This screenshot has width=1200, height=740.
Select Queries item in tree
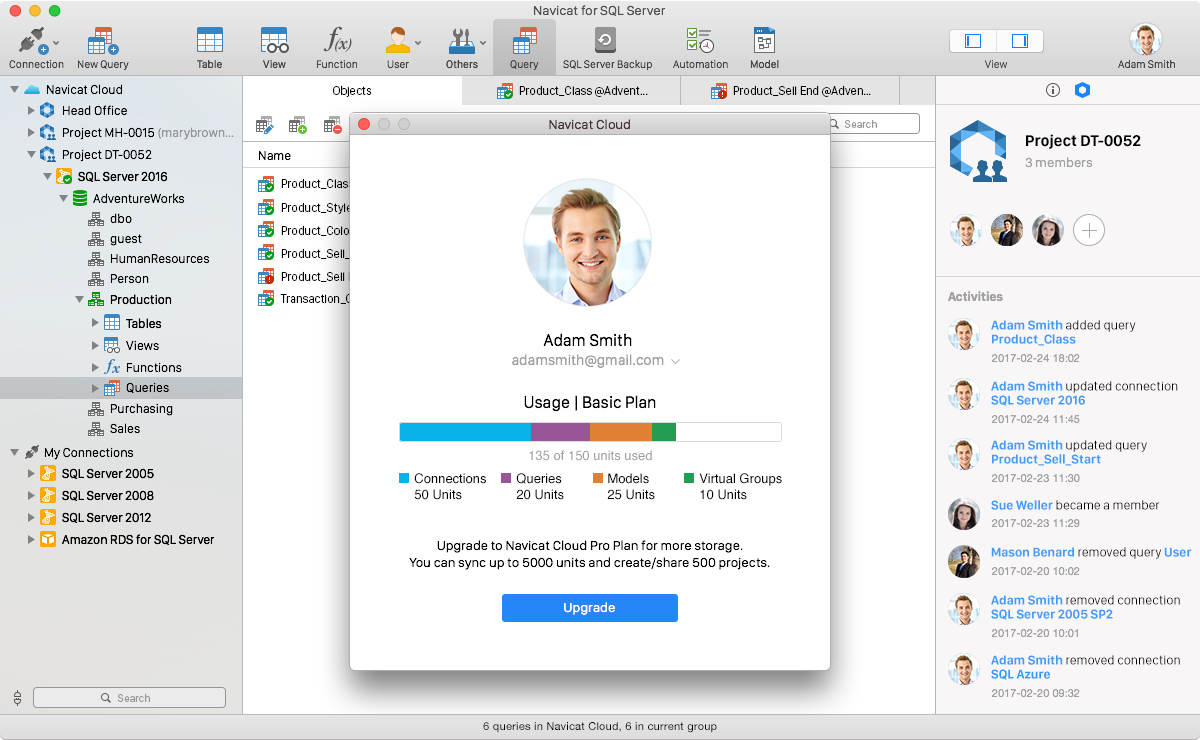click(147, 387)
